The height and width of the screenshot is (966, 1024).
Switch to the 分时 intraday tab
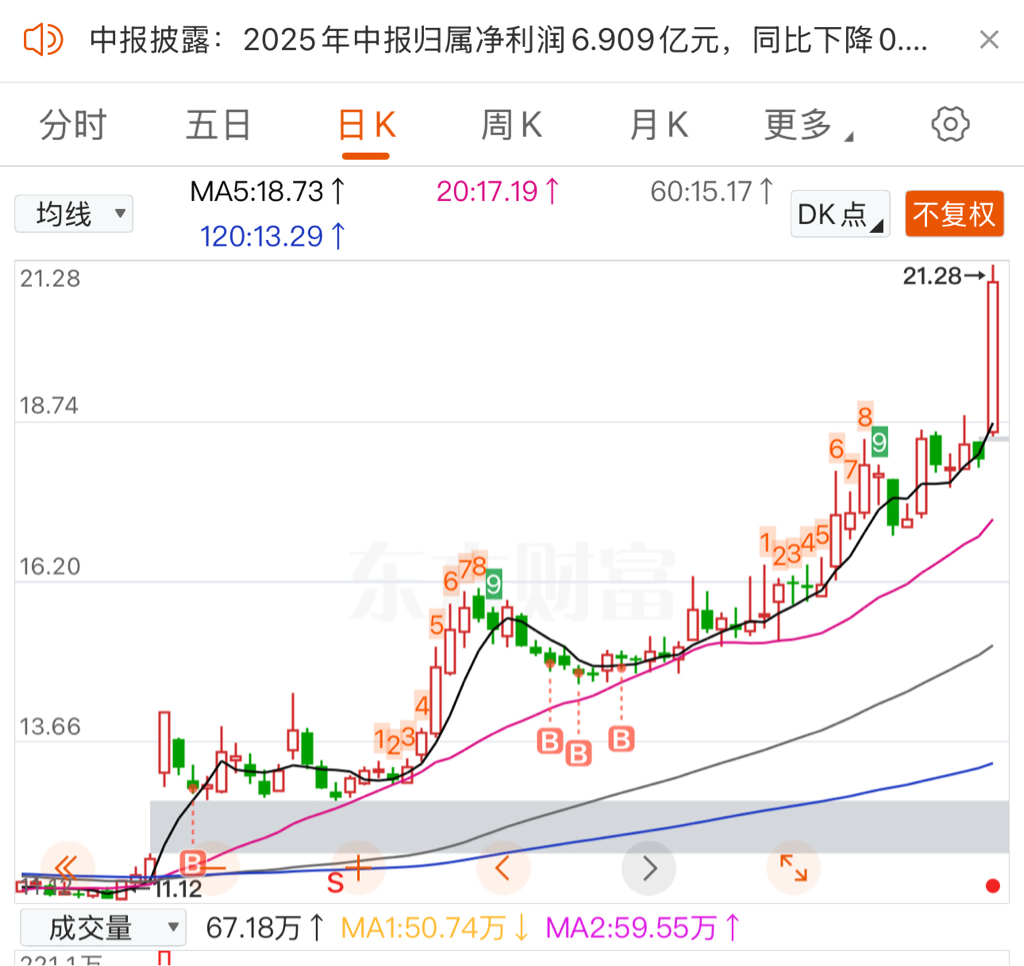(72, 125)
